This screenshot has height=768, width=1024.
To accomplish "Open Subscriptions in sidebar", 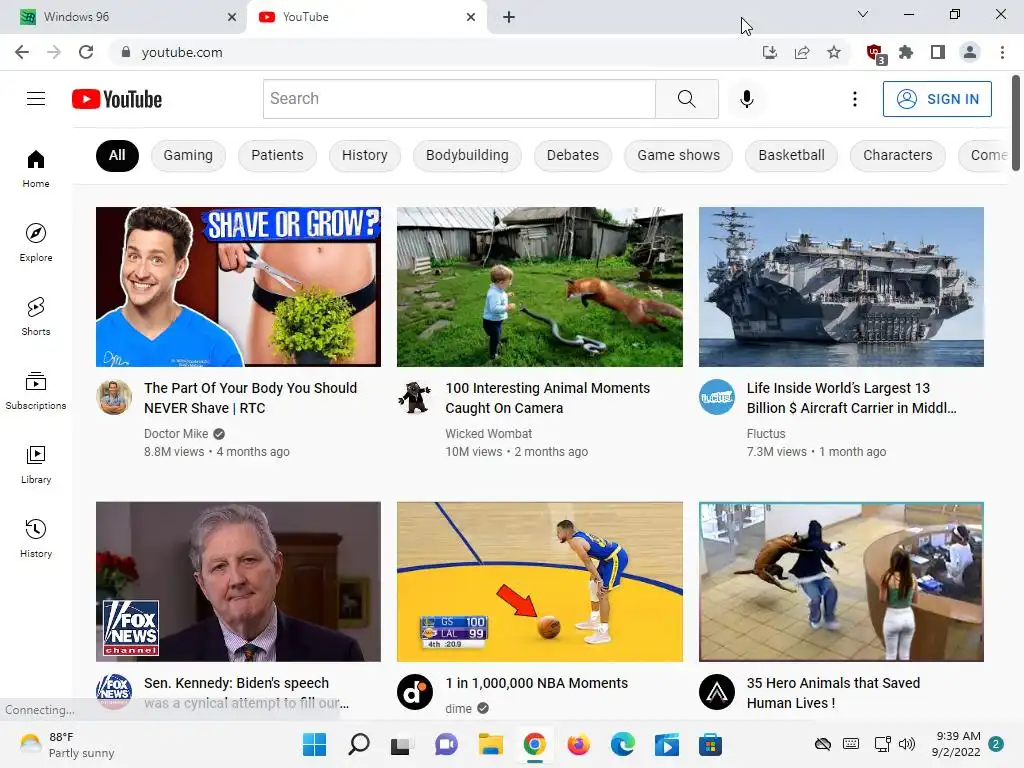I will click(36, 391).
